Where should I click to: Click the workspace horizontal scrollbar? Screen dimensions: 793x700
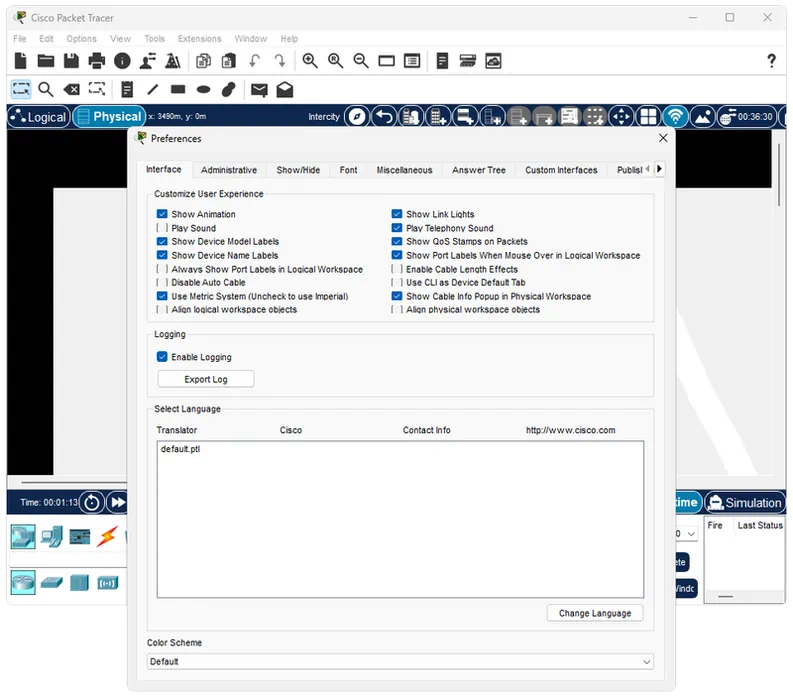click(x=73, y=483)
